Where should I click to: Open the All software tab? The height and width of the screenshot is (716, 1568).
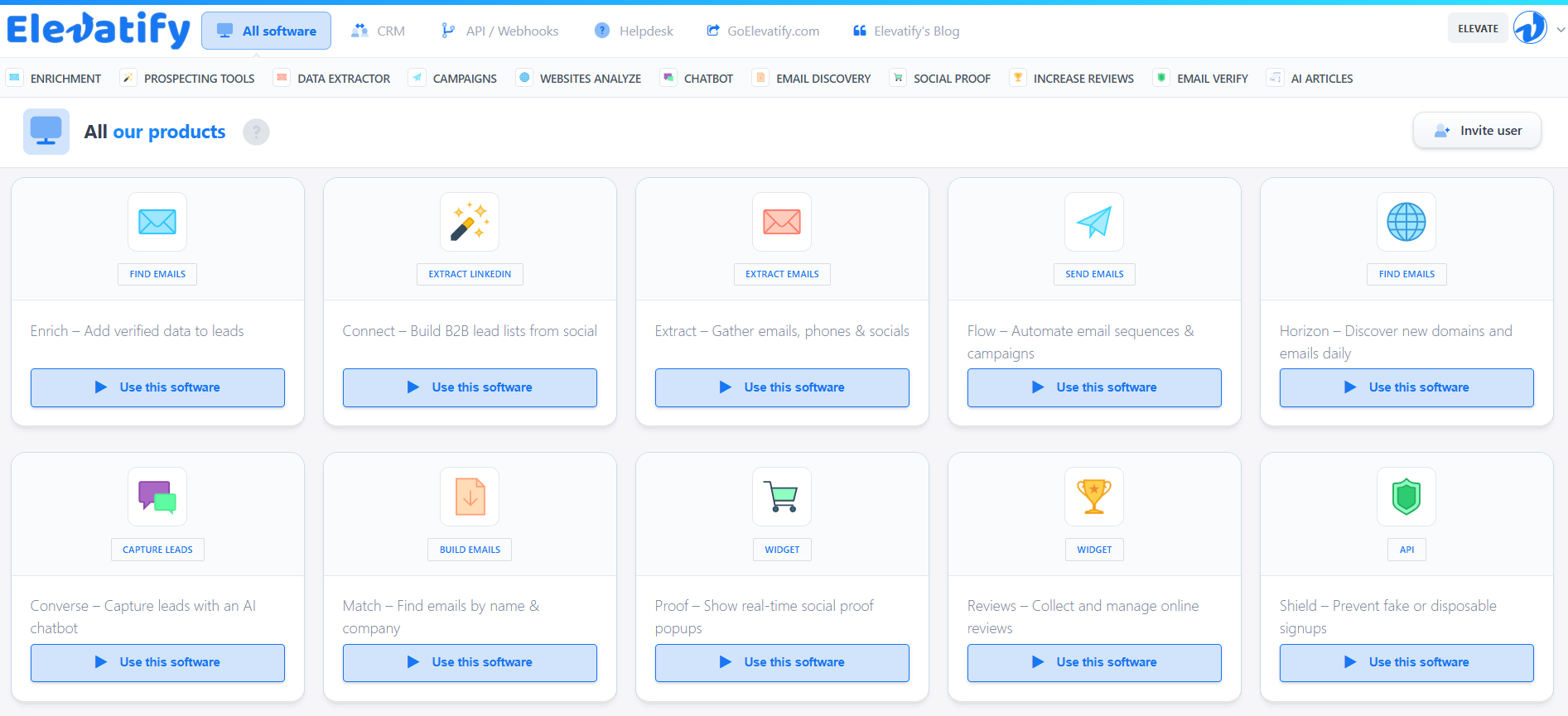[266, 31]
